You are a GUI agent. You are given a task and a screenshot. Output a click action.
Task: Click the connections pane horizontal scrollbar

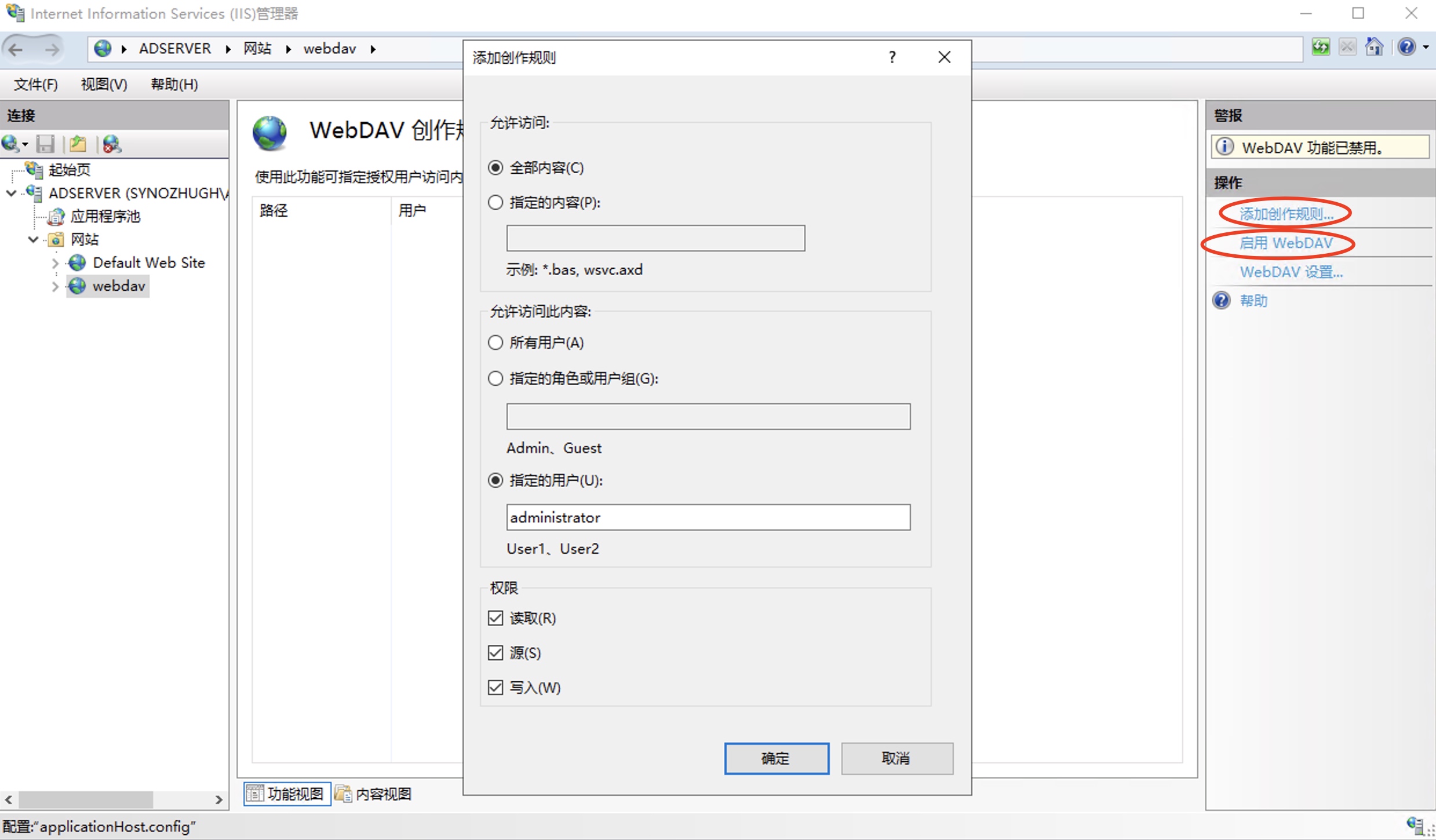(86, 799)
